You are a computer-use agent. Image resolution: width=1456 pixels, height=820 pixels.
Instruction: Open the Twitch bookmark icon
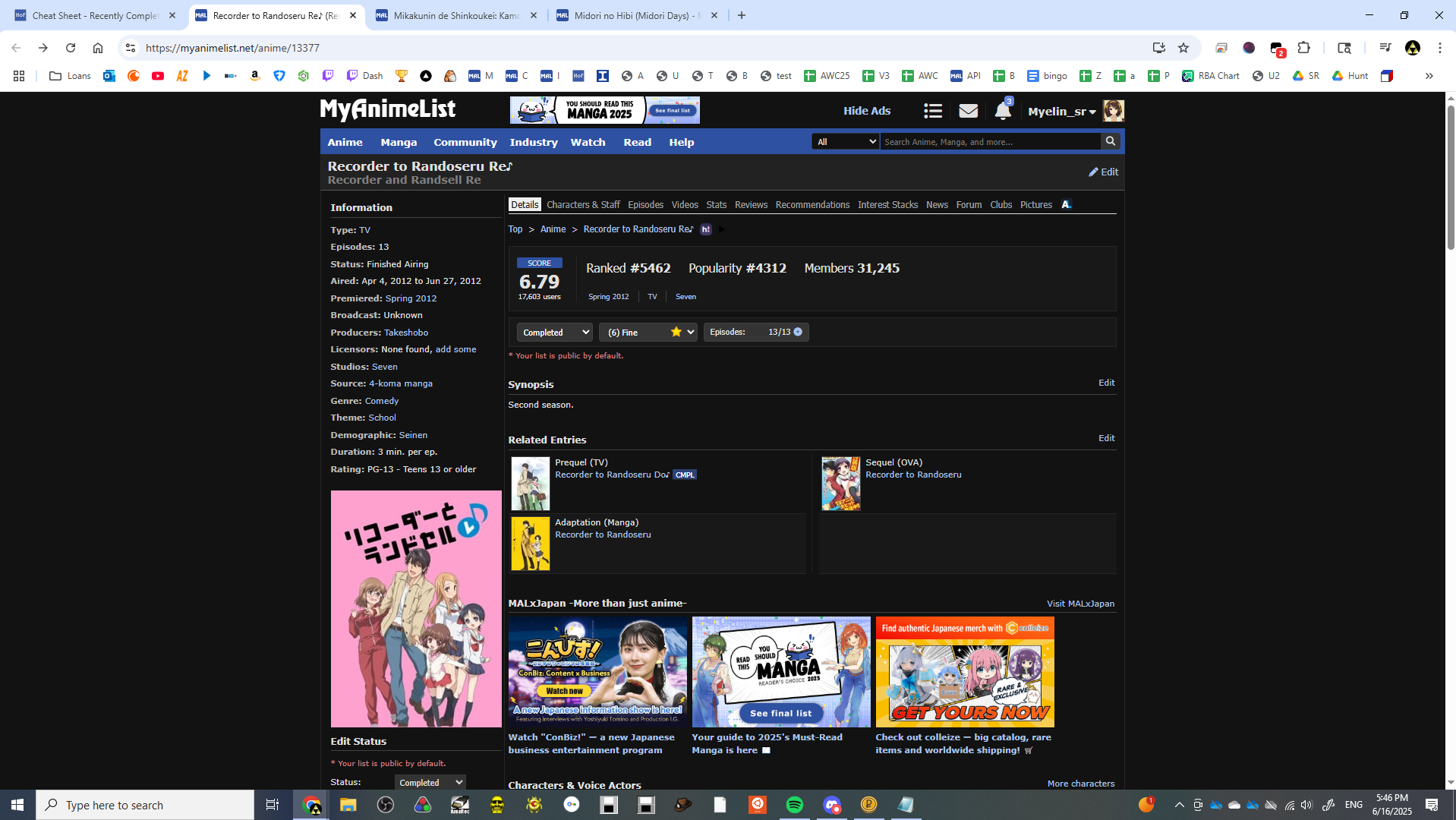pyautogui.click(x=328, y=76)
